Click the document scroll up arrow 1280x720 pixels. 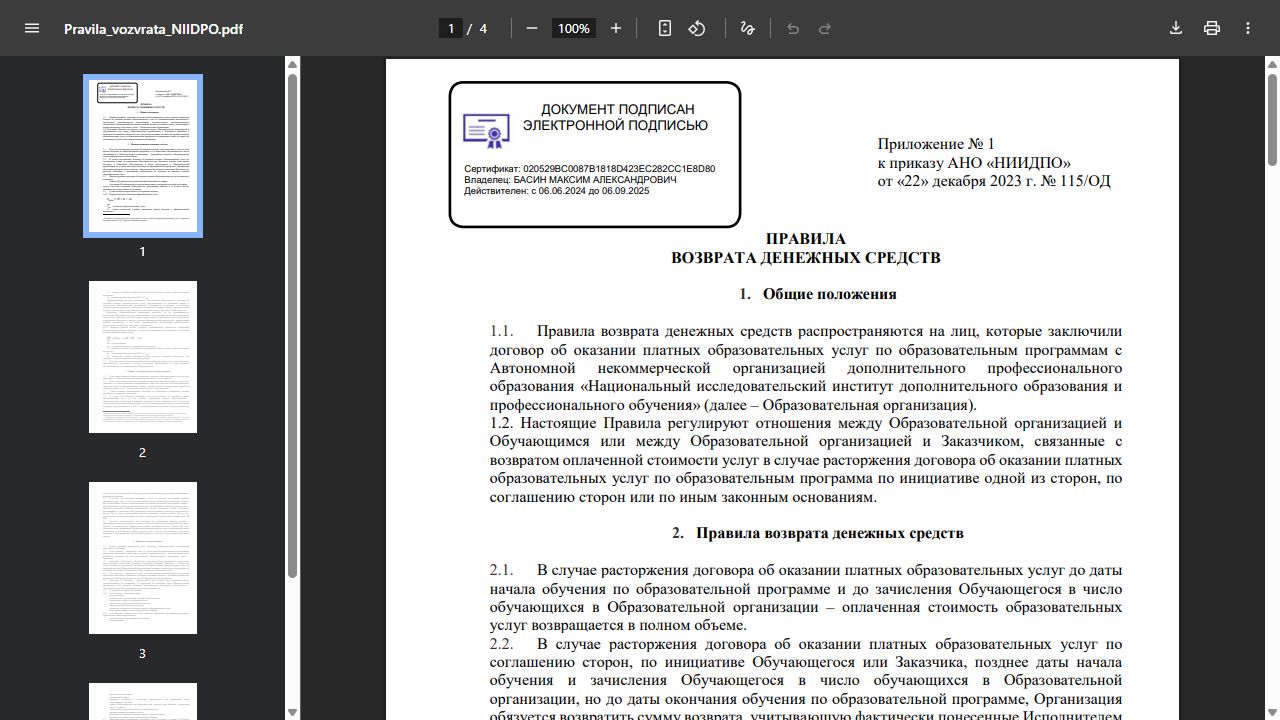click(1273, 65)
